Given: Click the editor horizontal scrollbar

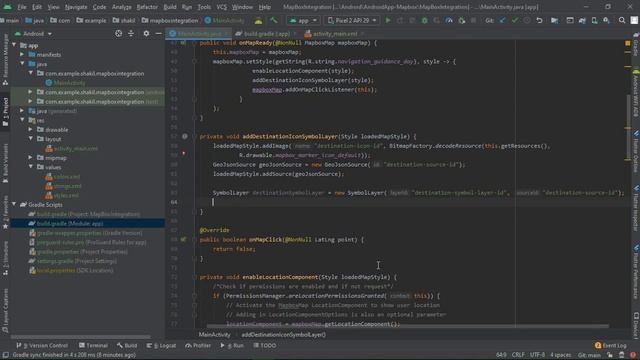Looking at the screenshot, I should click(407, 326).
